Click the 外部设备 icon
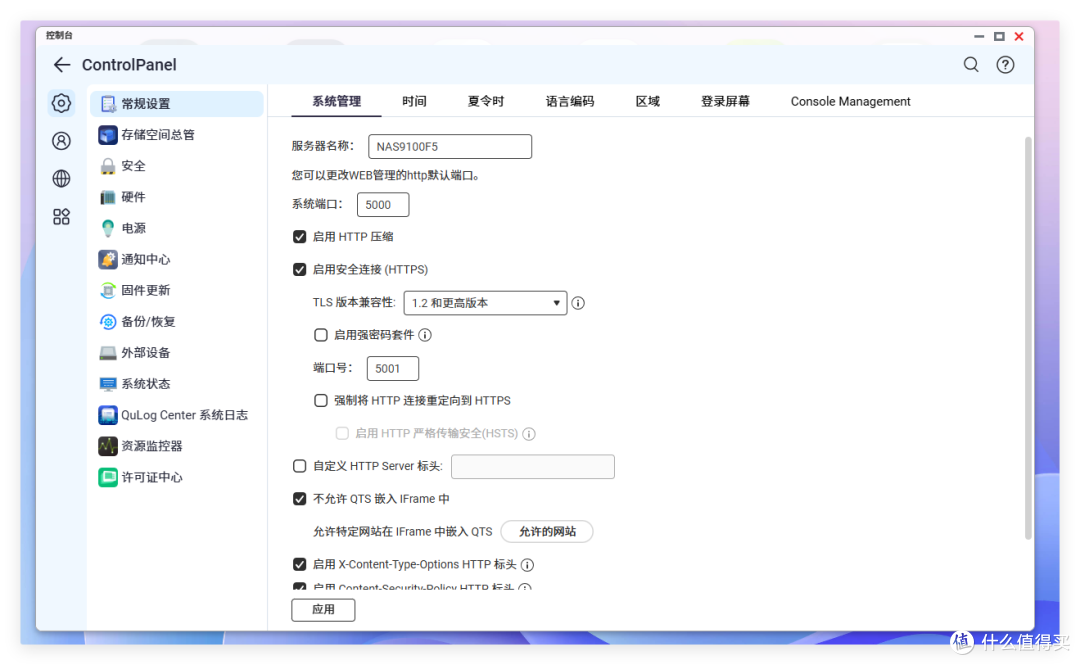 pyautogui.click(x=107, y=353)
